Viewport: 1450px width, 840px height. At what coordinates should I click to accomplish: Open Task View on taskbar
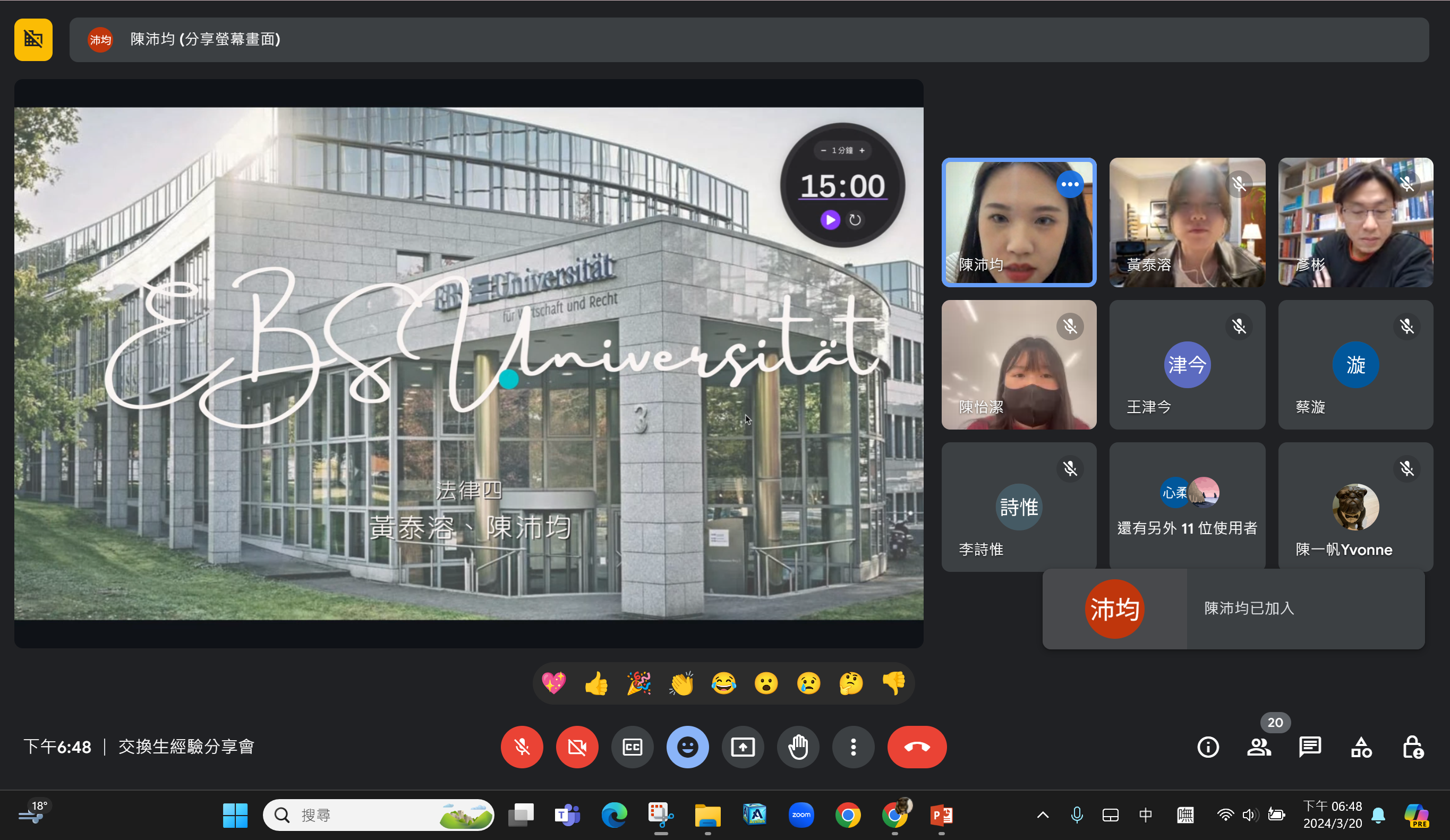pyautogui.click(x=521, y=815)
